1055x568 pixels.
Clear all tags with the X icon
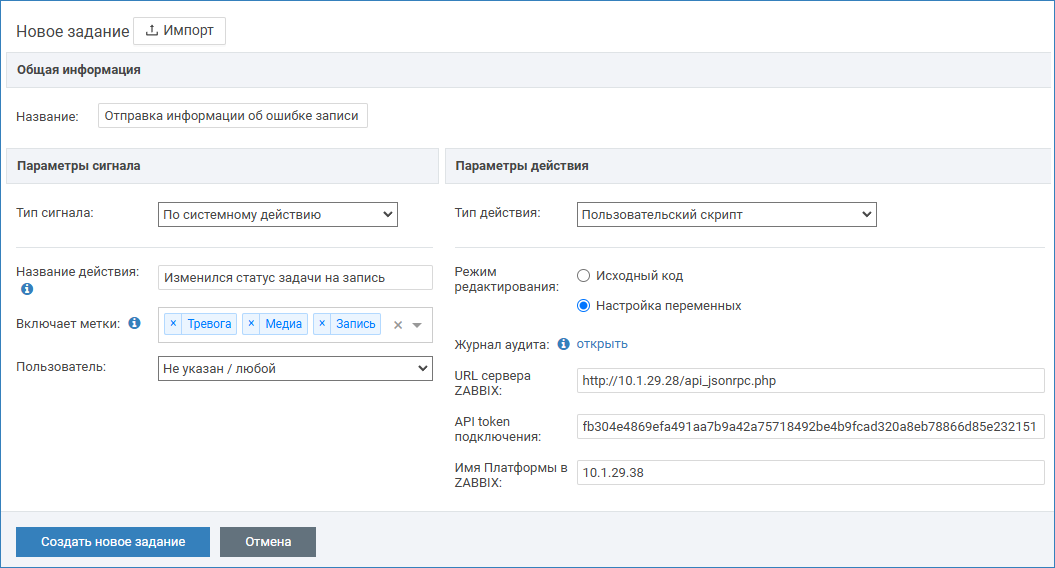[398, 325]
